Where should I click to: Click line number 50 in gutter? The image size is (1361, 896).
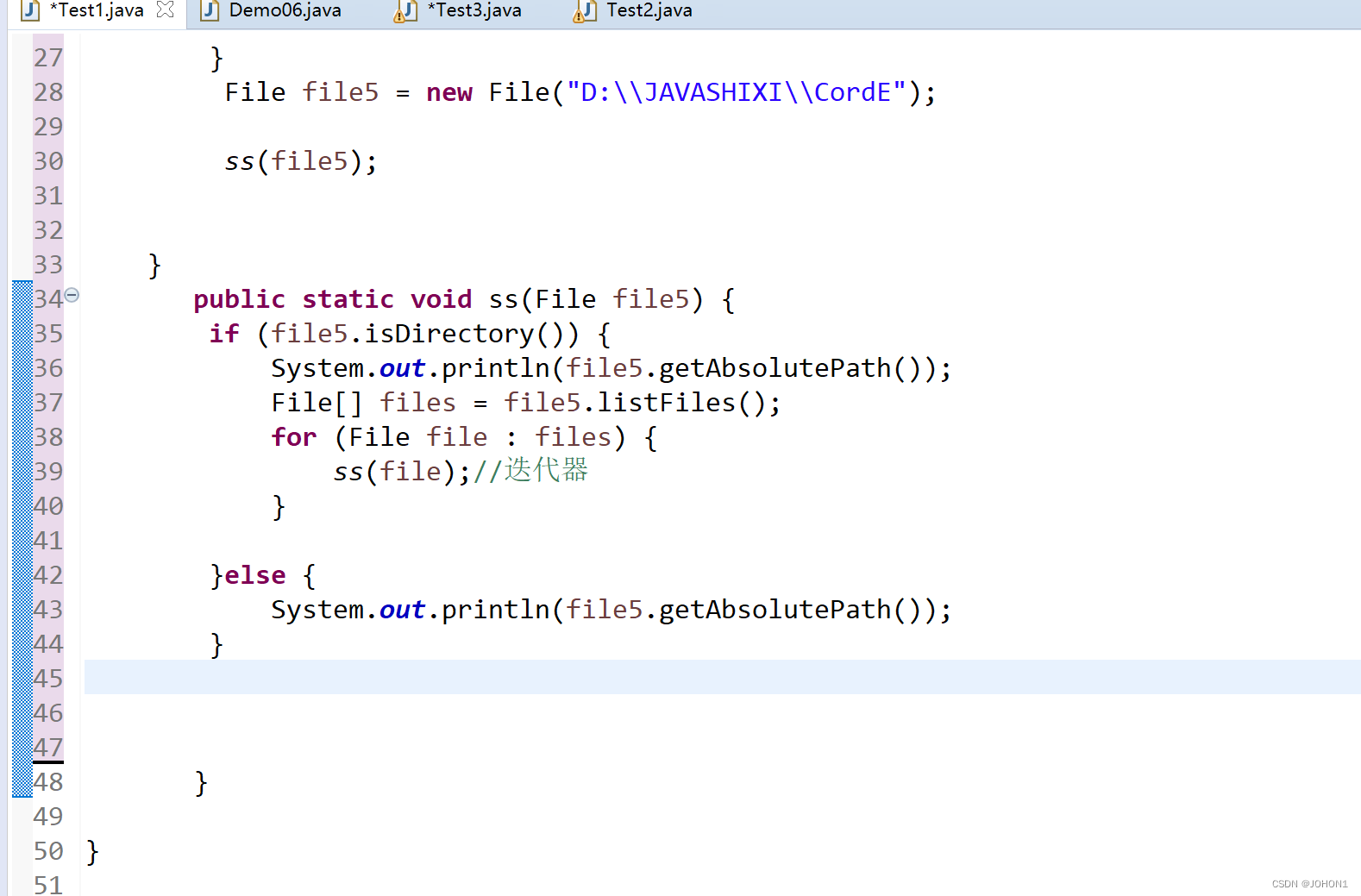click(x=48, y=851)
